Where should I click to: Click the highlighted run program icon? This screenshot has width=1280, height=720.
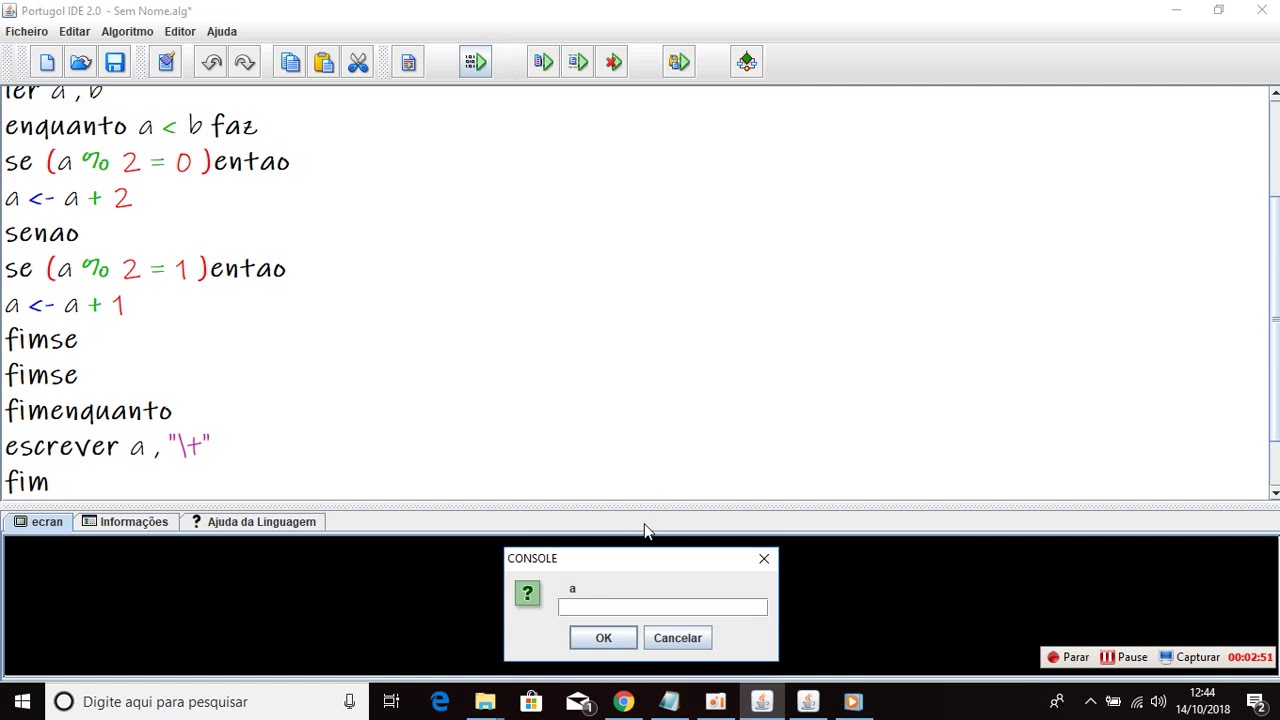point(475,62)
